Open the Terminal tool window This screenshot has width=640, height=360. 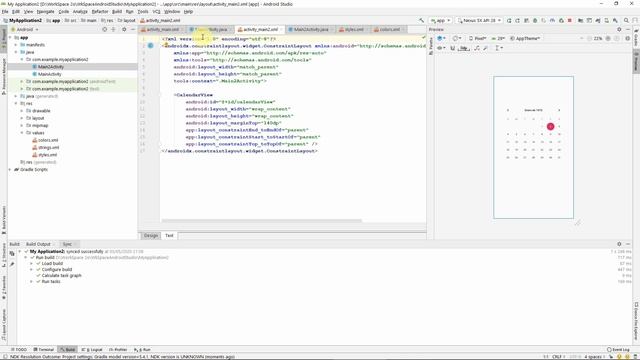(x=44, y=350)
